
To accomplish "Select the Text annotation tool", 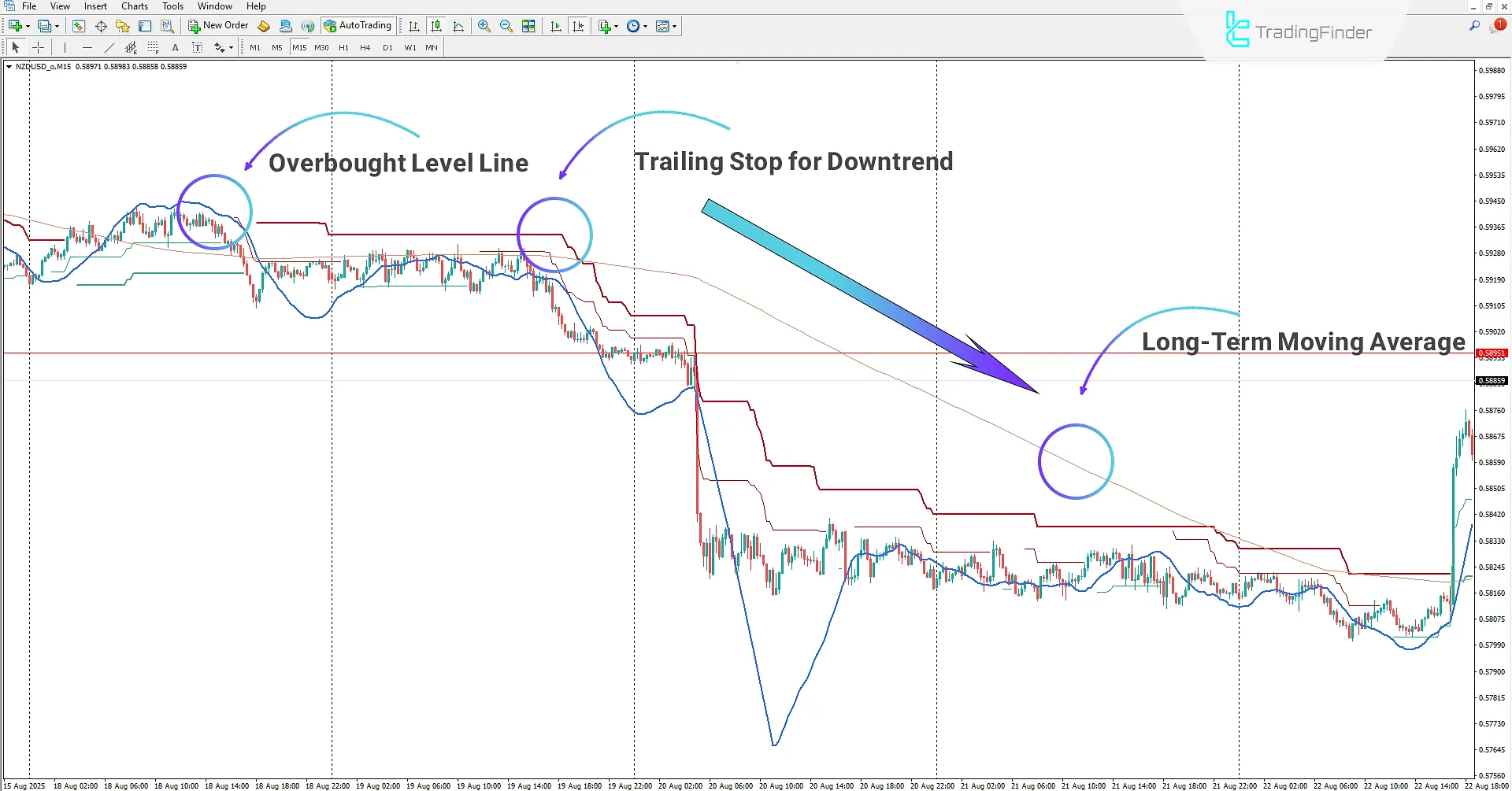I will [x=175, y=47].
